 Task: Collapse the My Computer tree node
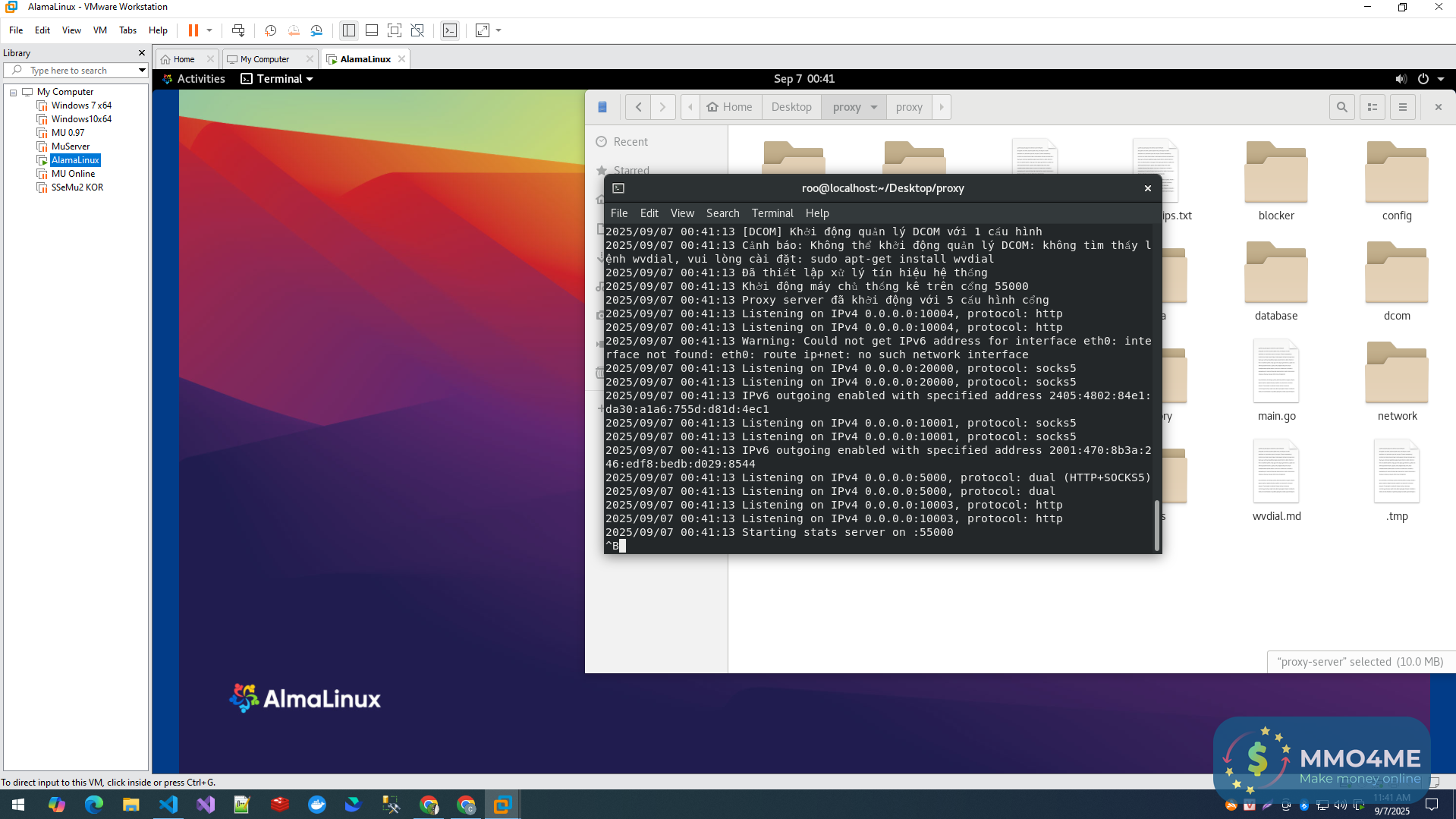coord(13,92)
